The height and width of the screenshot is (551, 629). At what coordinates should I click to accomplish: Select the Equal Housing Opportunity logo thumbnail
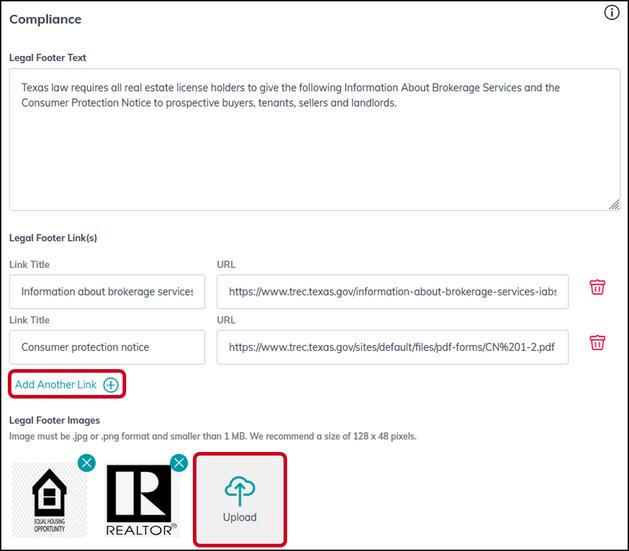point(49,500)
